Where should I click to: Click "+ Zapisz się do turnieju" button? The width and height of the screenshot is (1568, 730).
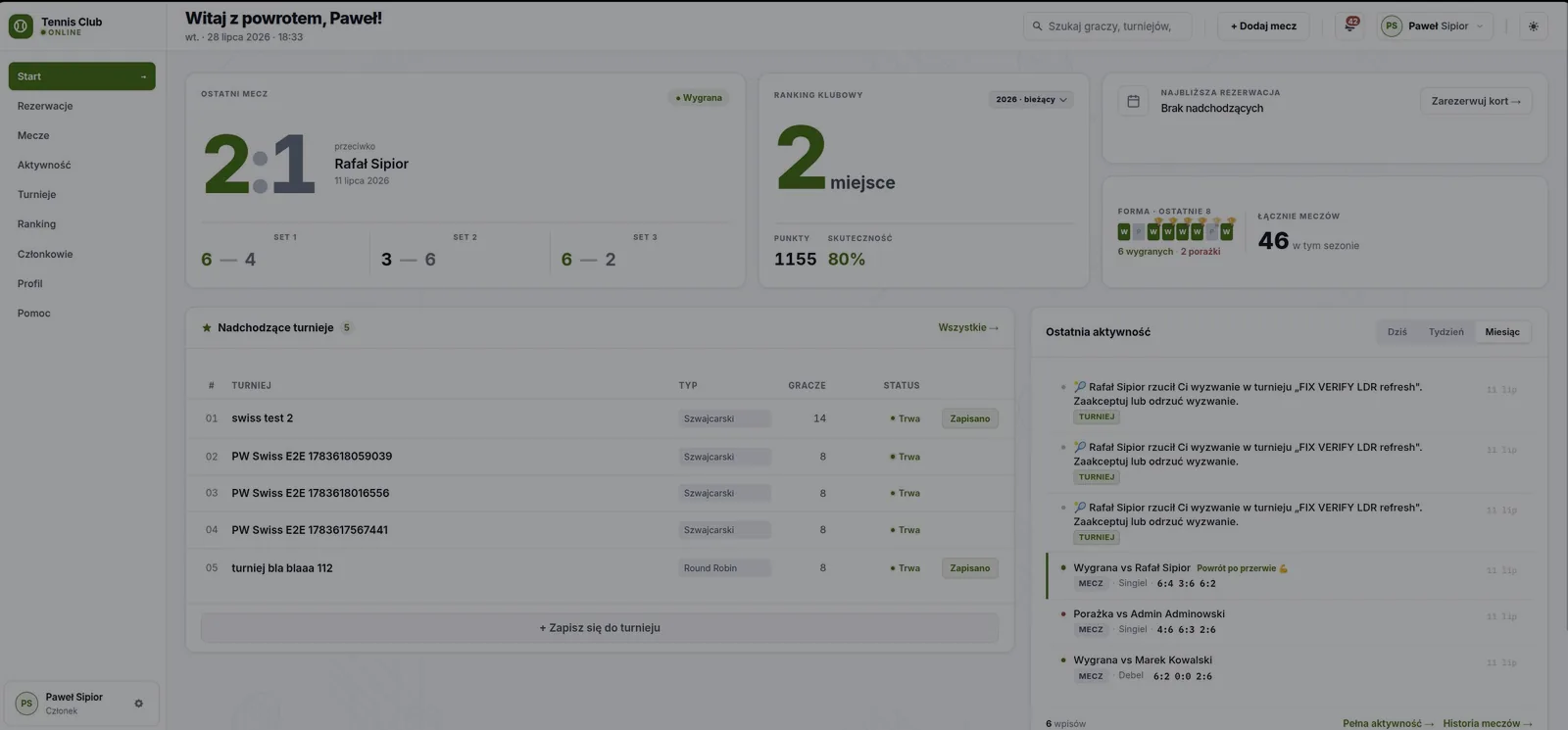click(x=600, y=628)
